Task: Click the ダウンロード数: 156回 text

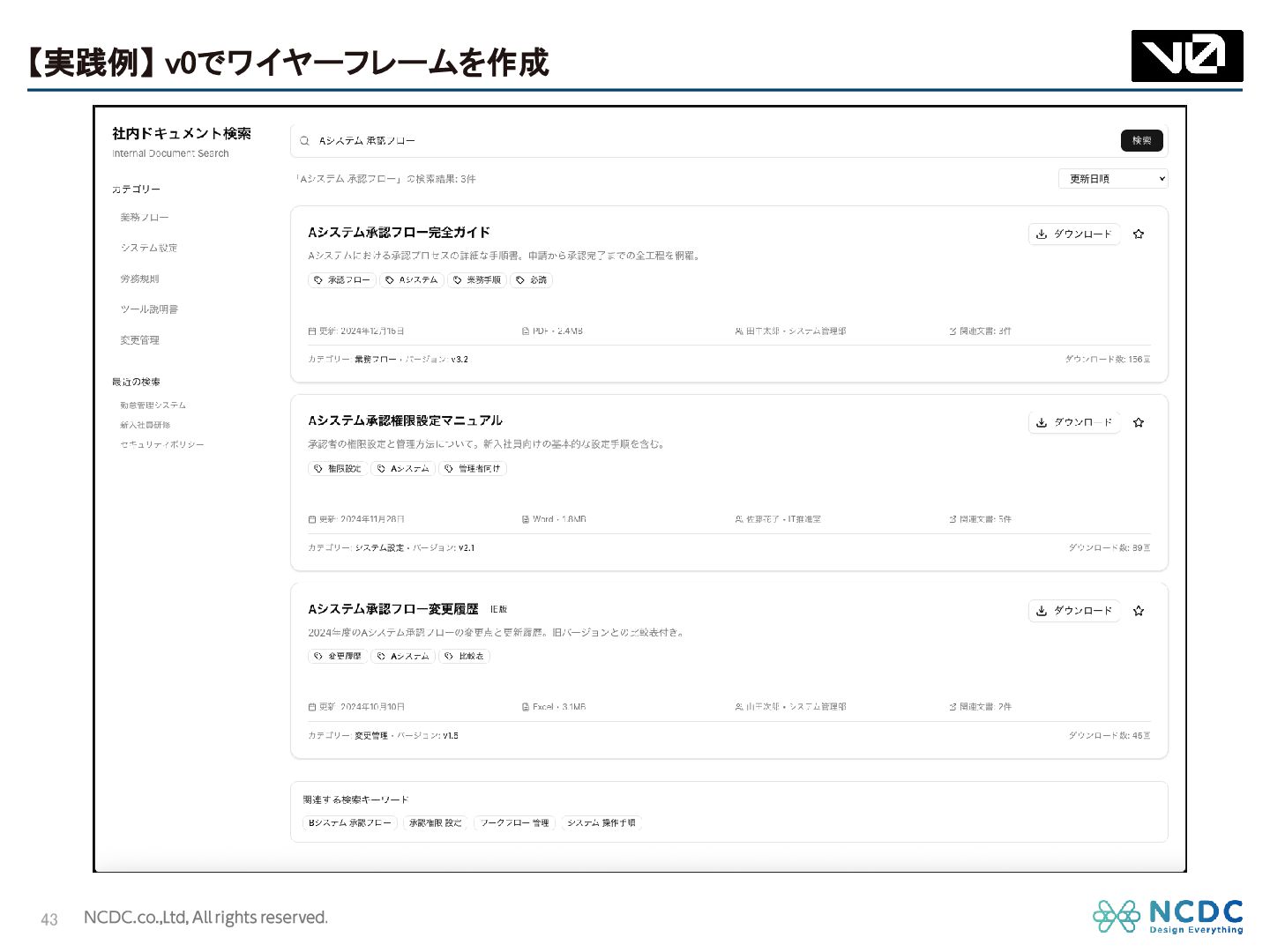Action: (x=1108, y=360)
